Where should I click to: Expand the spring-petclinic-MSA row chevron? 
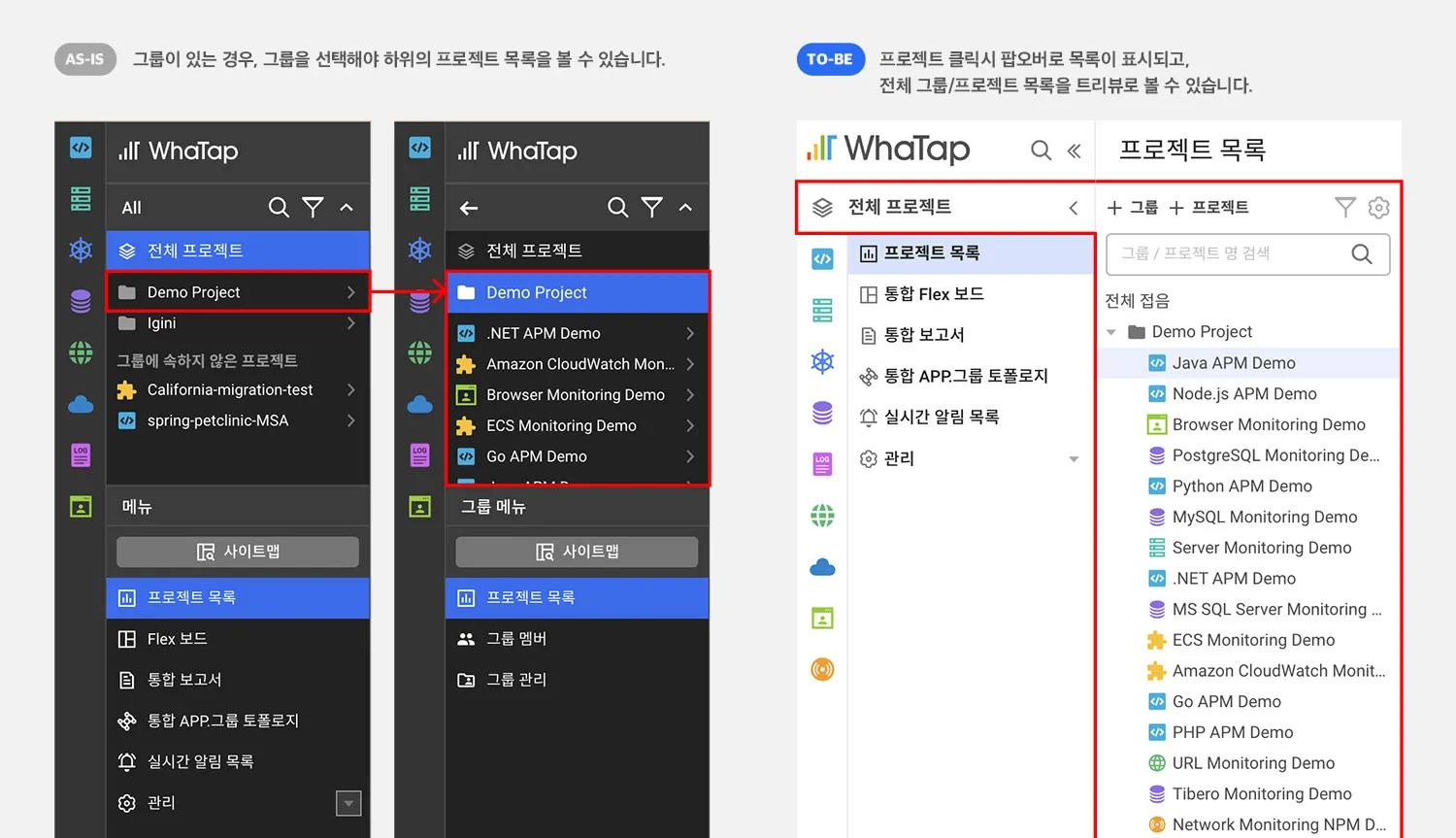[351, 420]
